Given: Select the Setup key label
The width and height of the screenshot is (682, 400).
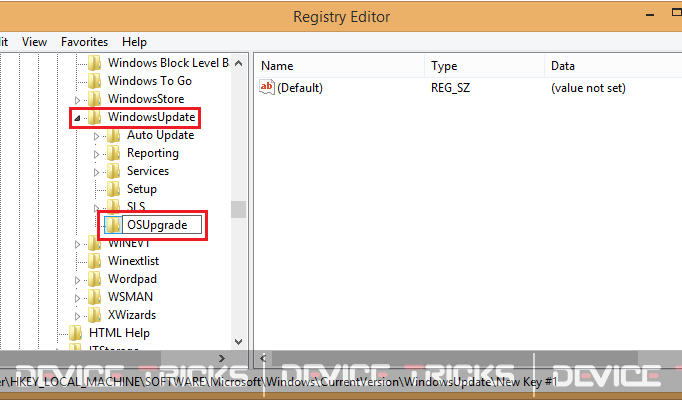Looking at the screenshot, I should pyautogui.click(x=142, y=189).
